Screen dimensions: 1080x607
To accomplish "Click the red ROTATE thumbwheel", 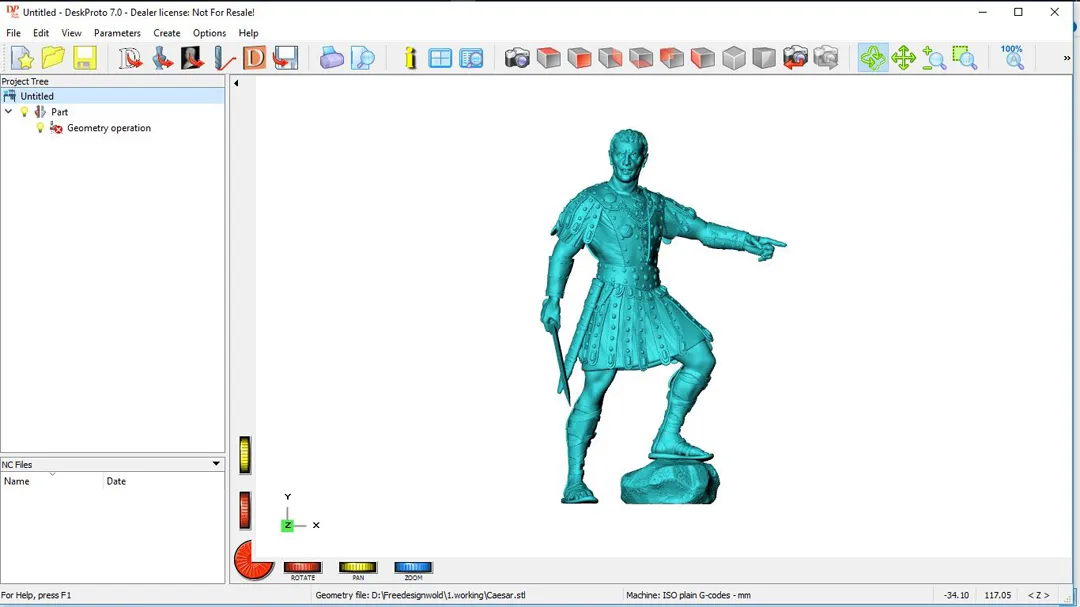I will point(302,567).
